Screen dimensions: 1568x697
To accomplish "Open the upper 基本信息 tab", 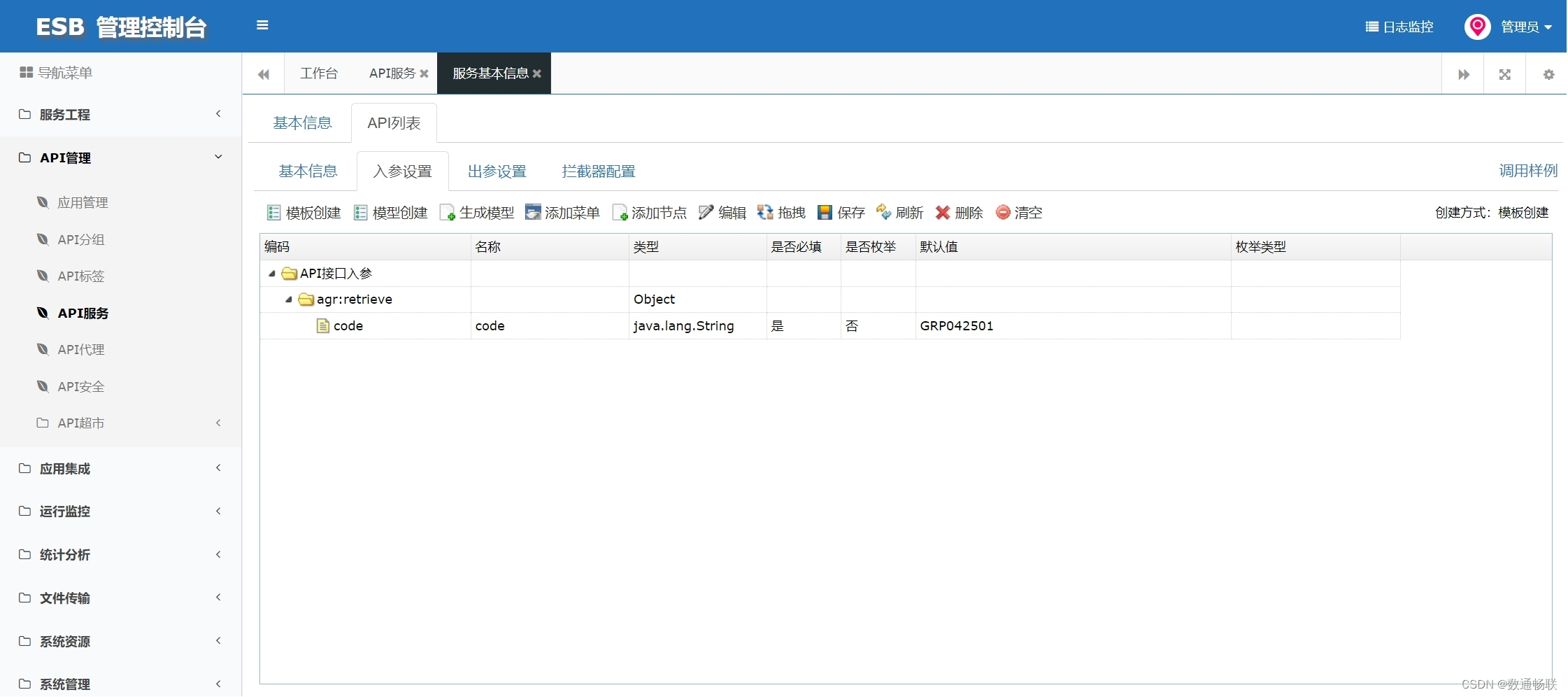I will tap(302, 123).
